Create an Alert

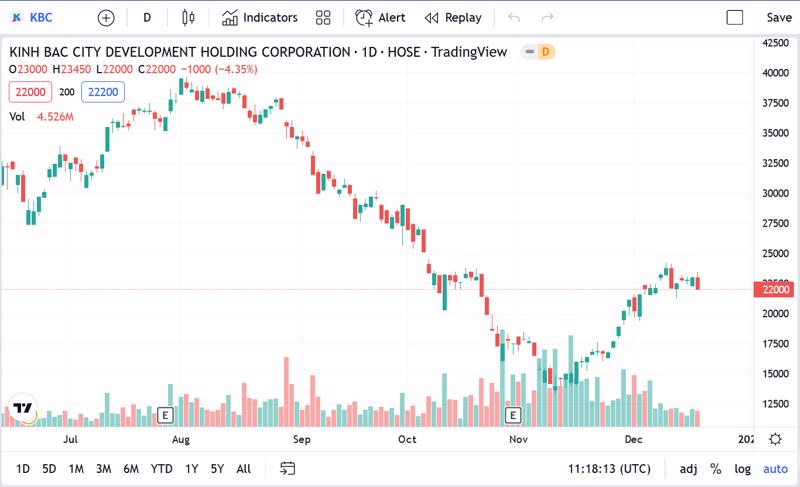[x=380, y=17]
